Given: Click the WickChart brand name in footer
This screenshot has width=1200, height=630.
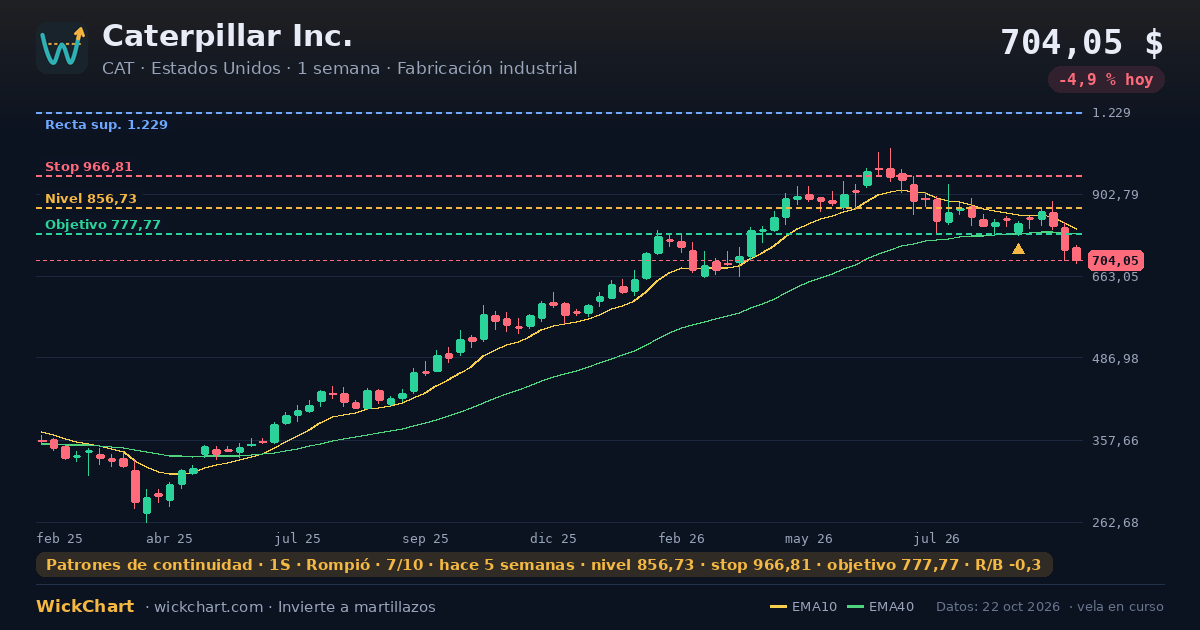Looking at the screenshot, I should pyautogui.click(x=85, y=607).
